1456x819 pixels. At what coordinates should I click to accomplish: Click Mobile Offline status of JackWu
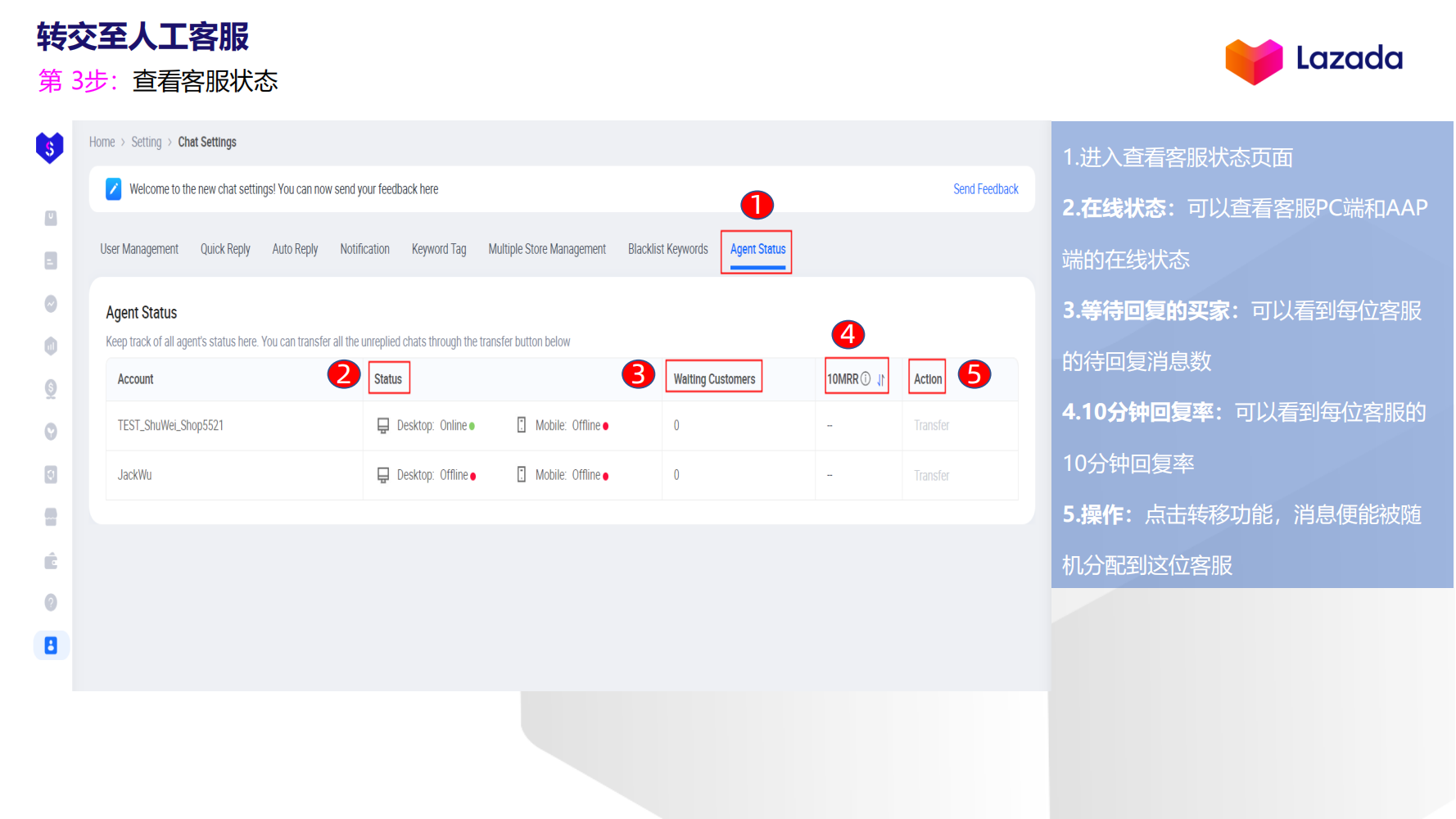572,475
